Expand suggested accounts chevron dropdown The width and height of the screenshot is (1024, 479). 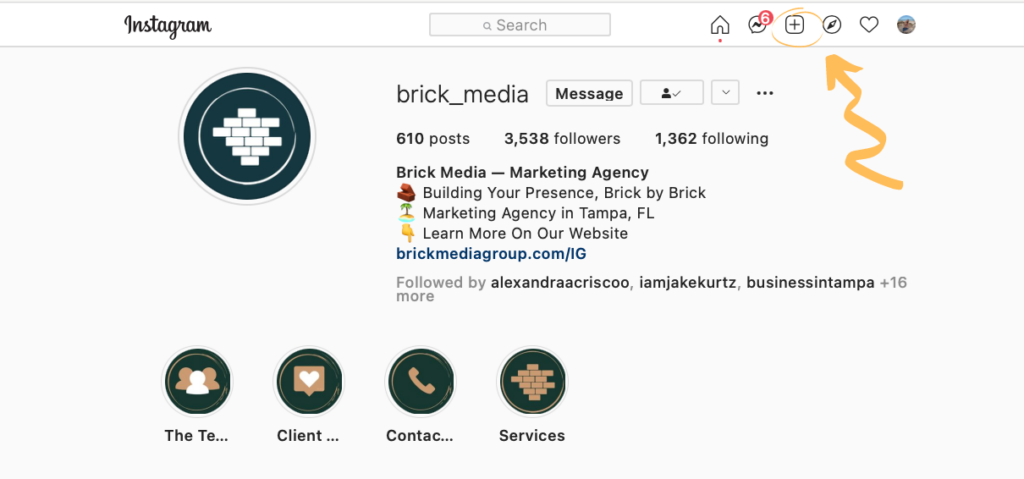click(725, 93)
